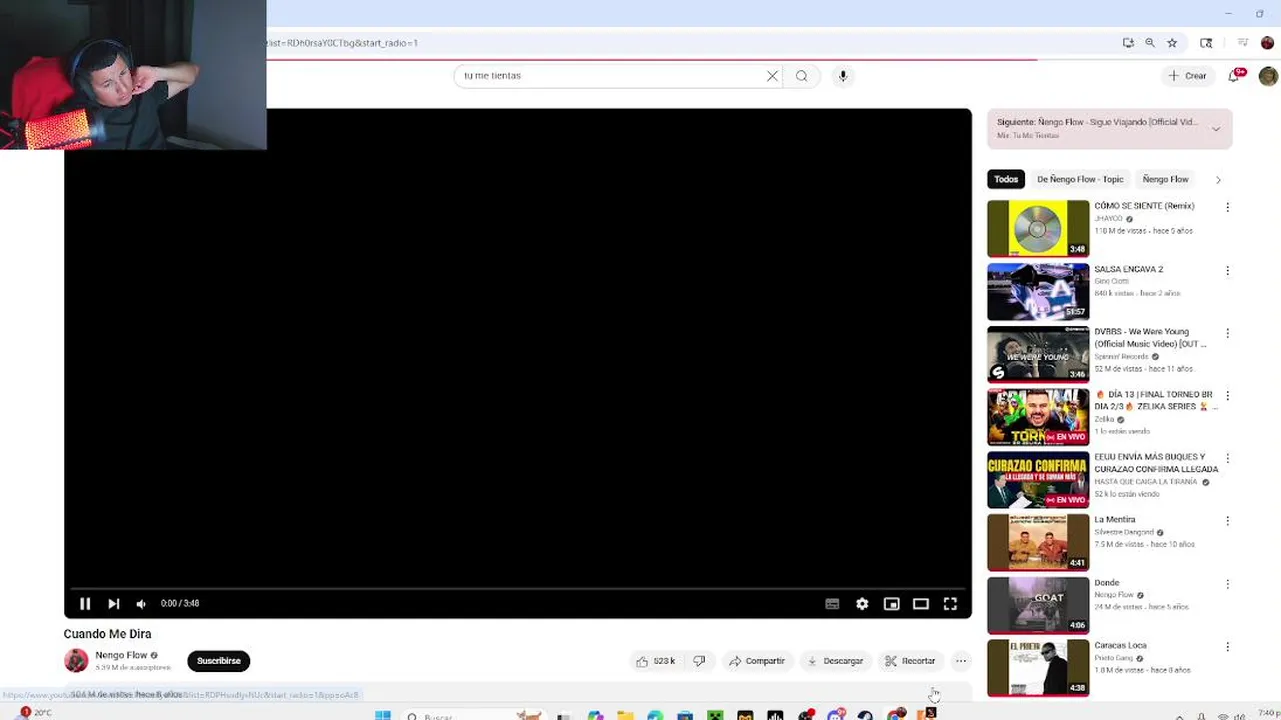This screenshot has height=720, width=1281.
Task: Open options for DÍA 13 FINAL TORNEO video
Action: 1227,396
